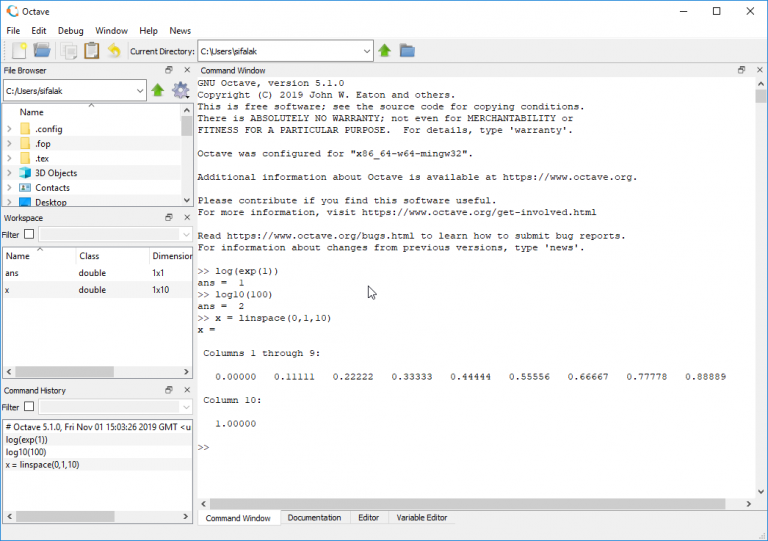Image resolution: width=768 pixels, height=541 pixels.
Task: Go to parent directory in File Browser
Action: tap(158, 90)
